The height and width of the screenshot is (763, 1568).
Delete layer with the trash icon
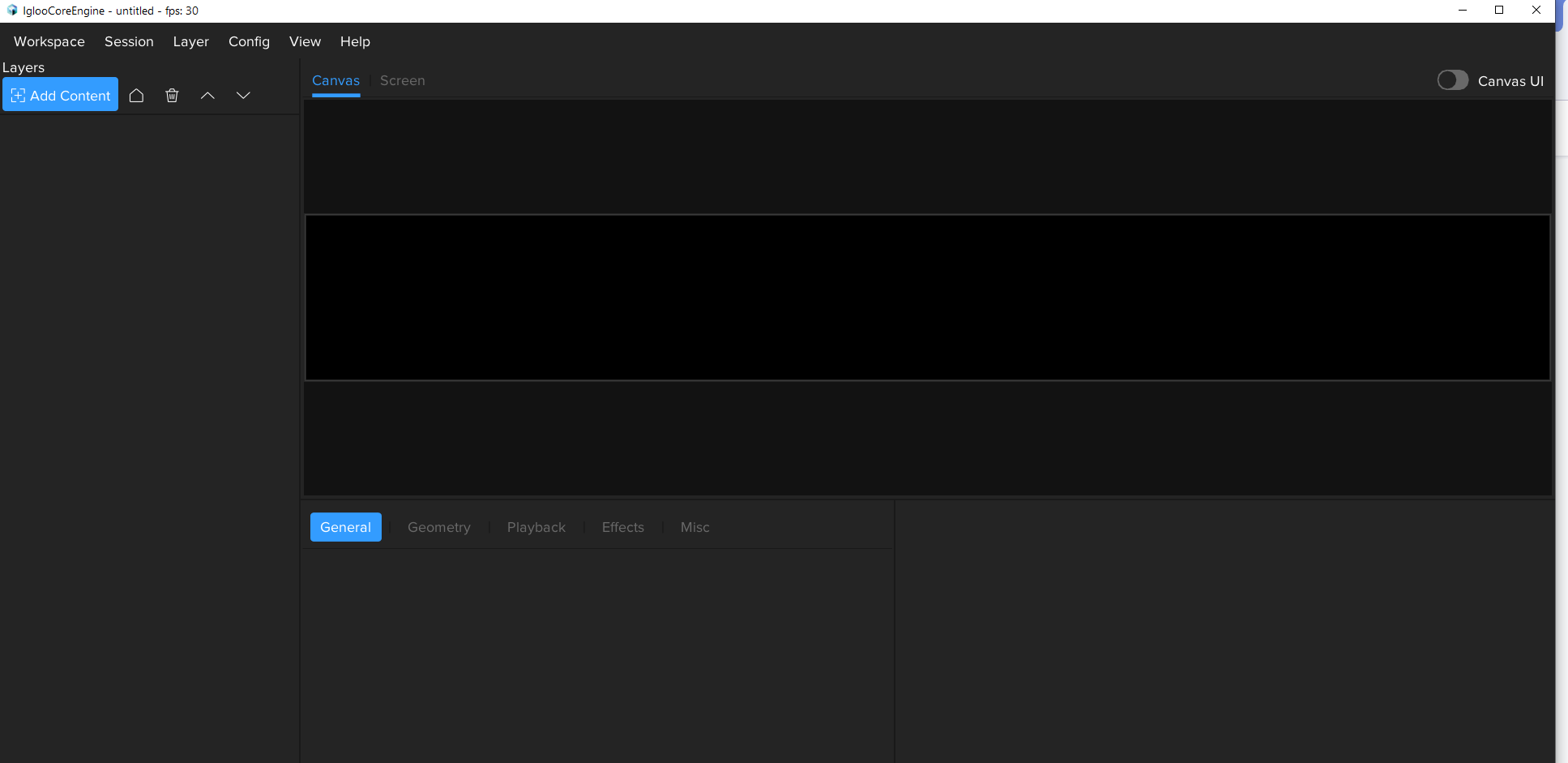[x=172, y=96]
